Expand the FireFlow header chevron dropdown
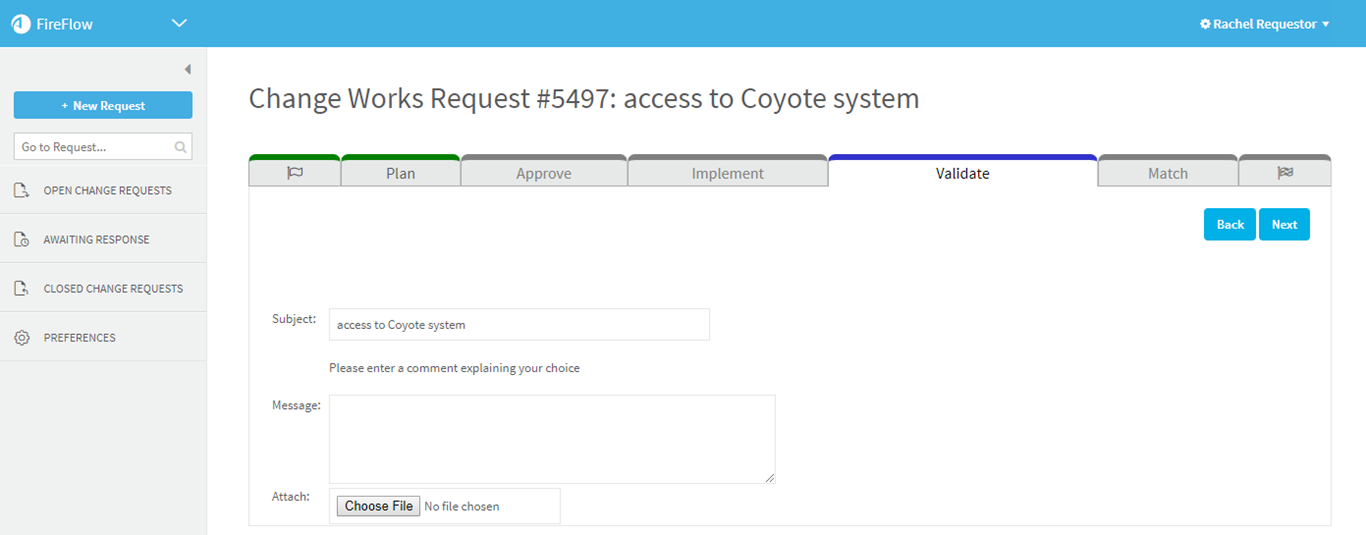 click(179, 23)
